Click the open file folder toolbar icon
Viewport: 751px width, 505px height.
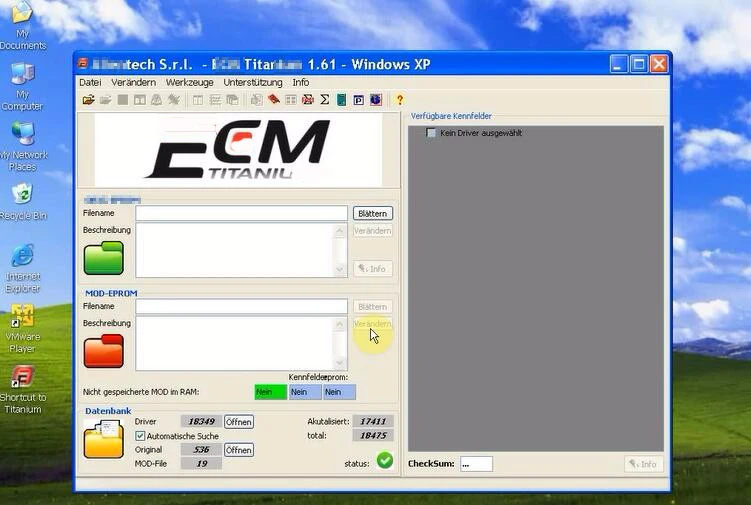89,100
